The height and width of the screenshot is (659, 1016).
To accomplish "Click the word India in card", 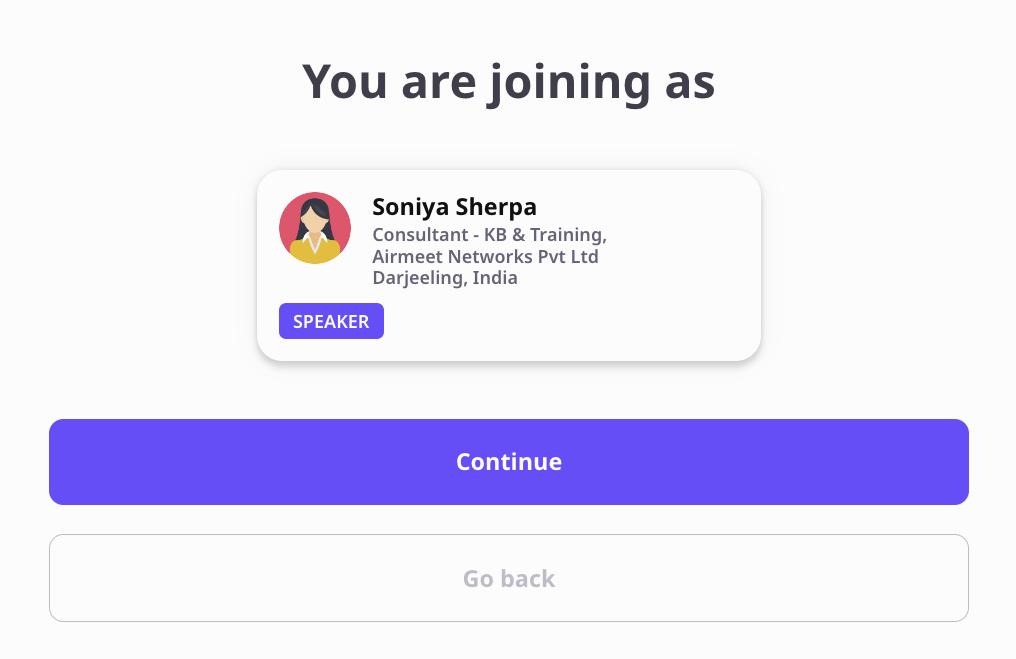I will pyautogui.click(x=495, y=278).
